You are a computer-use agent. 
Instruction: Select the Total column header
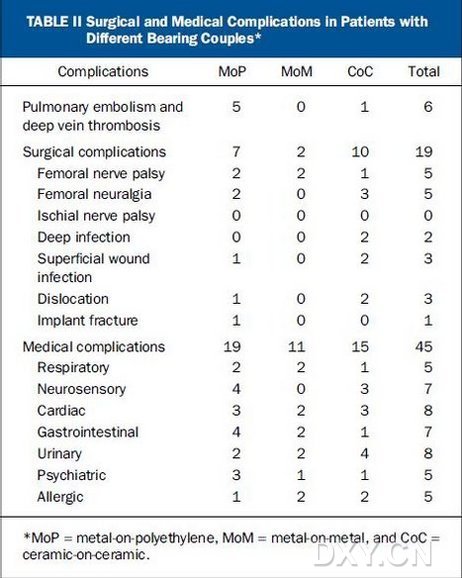click(424, 72)
